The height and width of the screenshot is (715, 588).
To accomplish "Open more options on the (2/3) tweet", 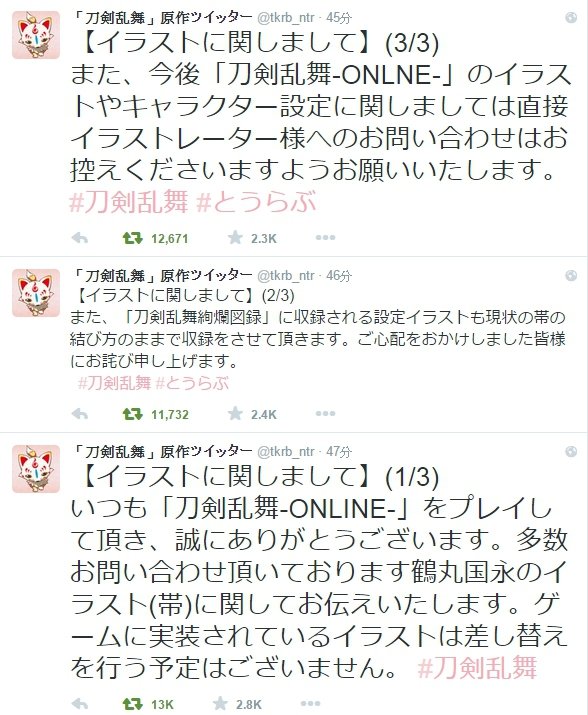I will 325,414.
